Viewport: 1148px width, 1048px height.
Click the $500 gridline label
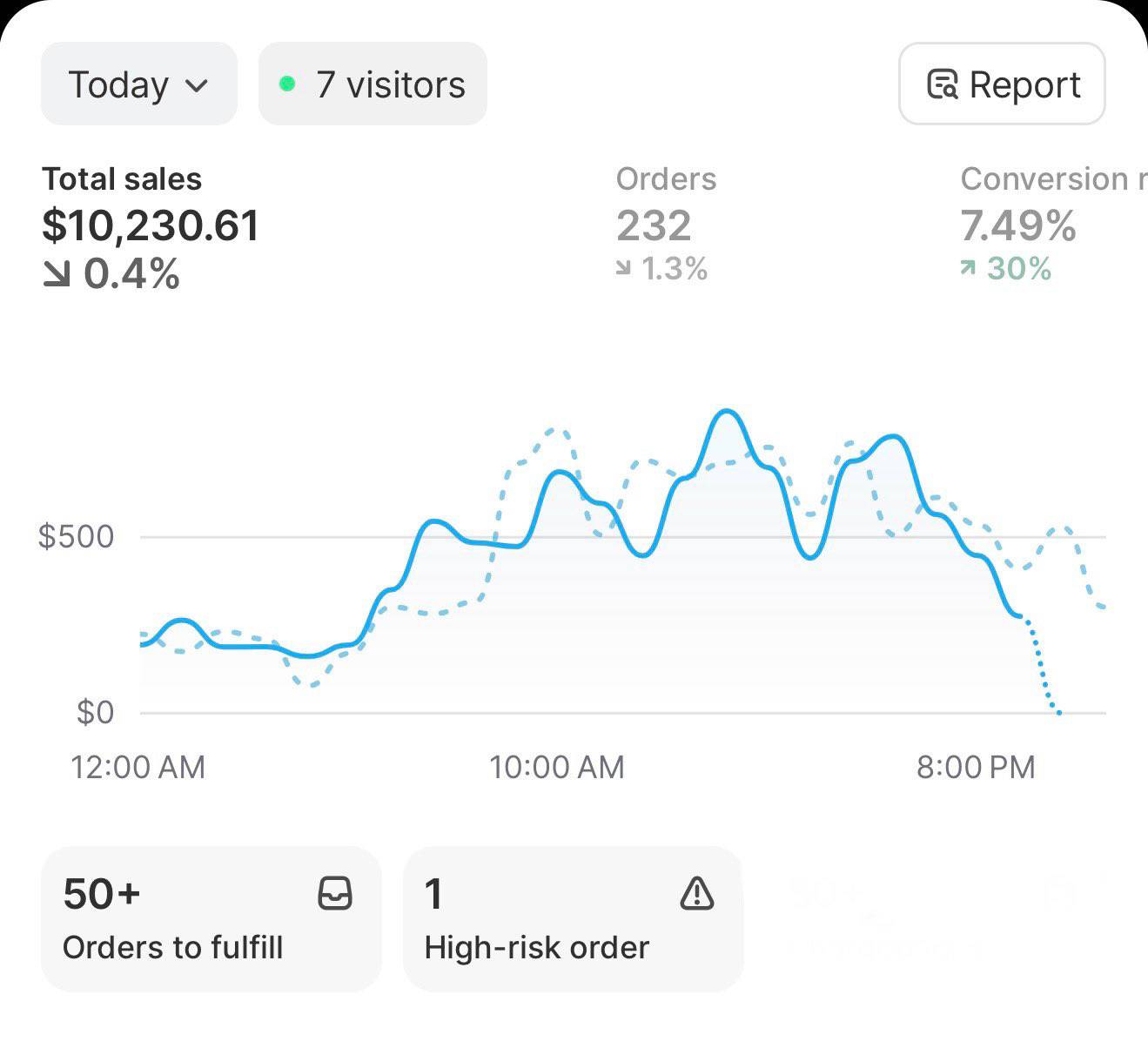pos(77,536)
